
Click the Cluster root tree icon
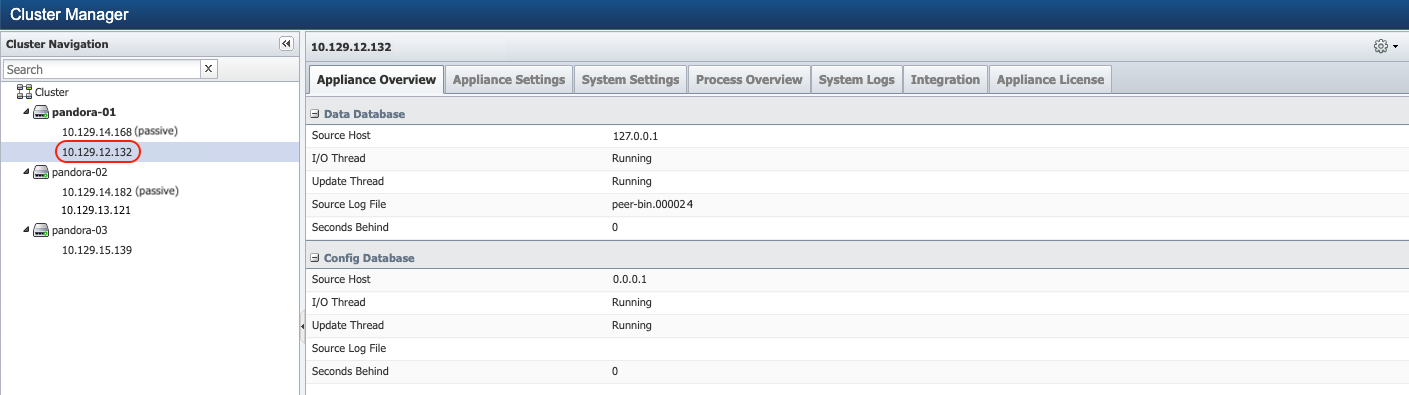pos(24,91)
